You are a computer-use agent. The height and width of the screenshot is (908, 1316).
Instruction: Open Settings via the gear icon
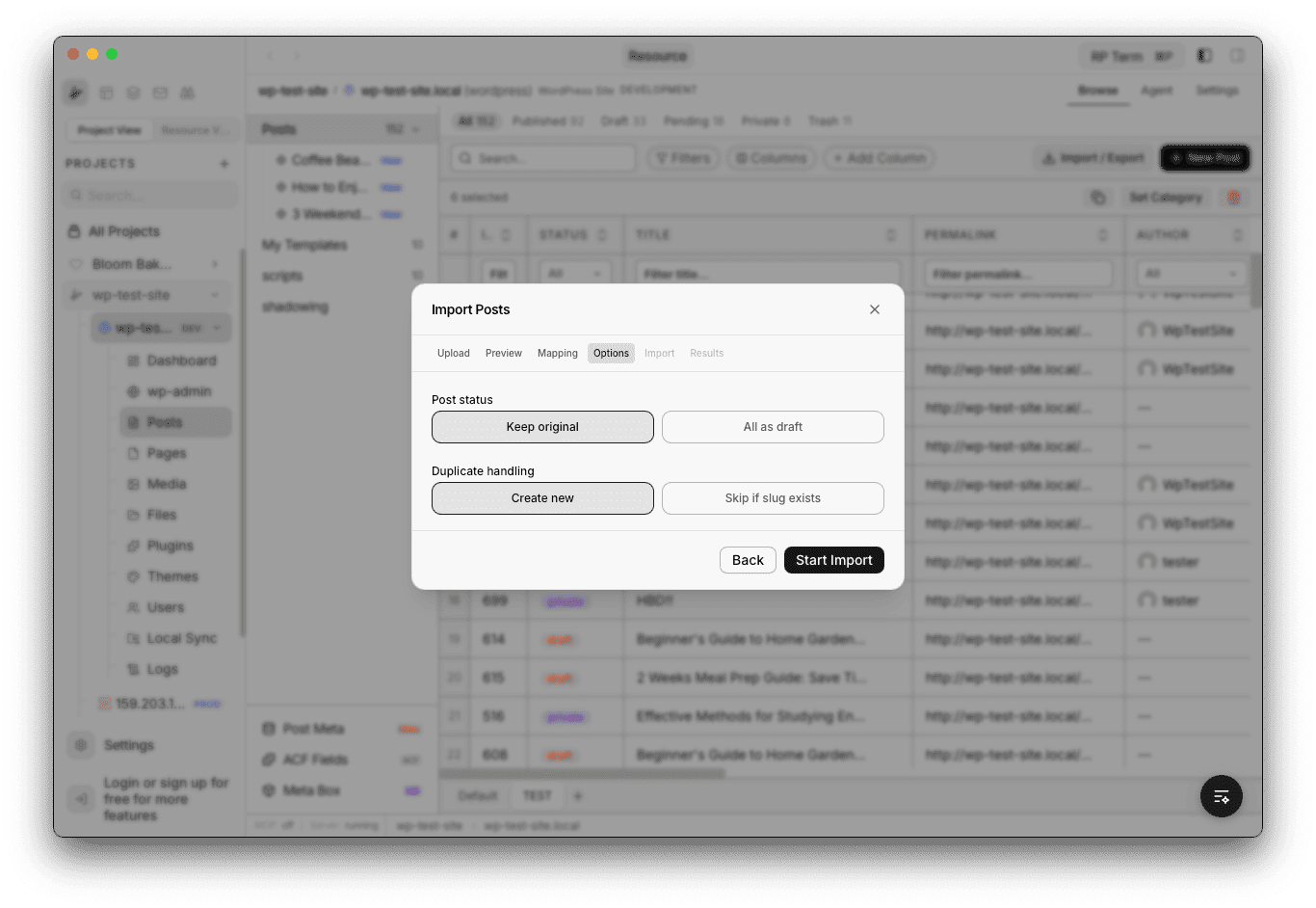pyautogui.click(x=81, y=744)
